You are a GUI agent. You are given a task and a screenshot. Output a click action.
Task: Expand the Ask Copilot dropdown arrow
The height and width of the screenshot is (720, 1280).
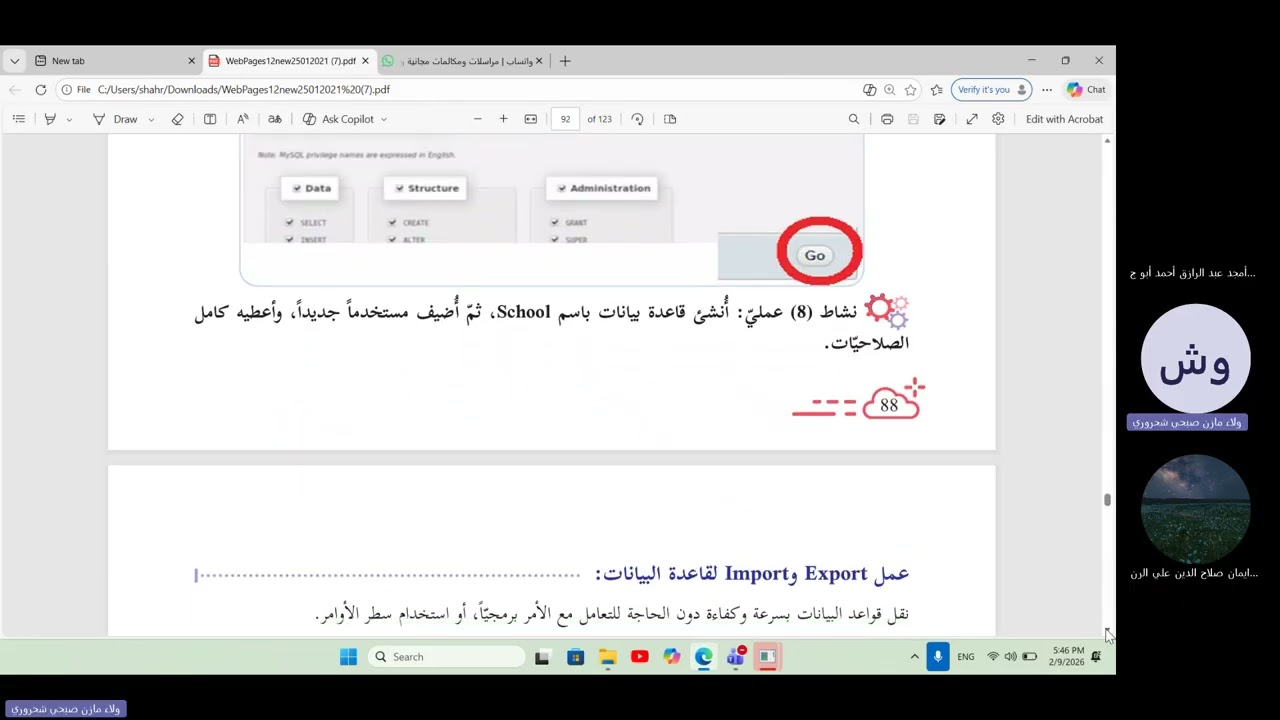click(x=384, y=119)
